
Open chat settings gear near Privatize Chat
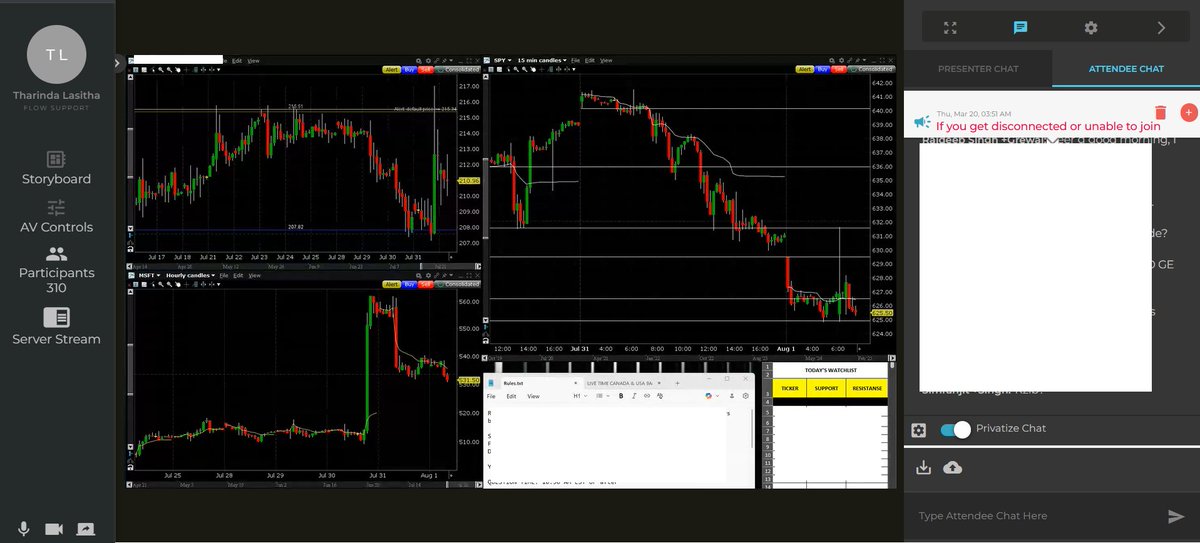click(919, 430)
